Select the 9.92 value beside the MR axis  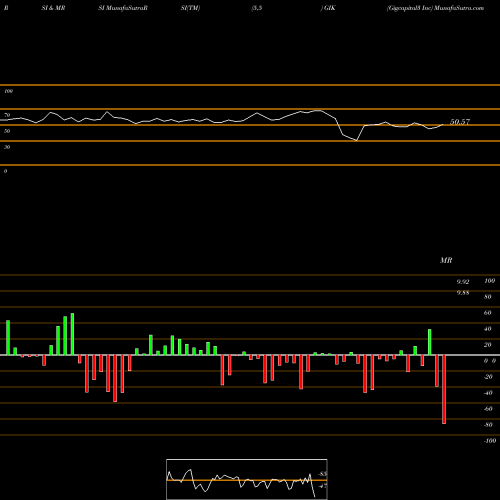(x=463, y=282)
